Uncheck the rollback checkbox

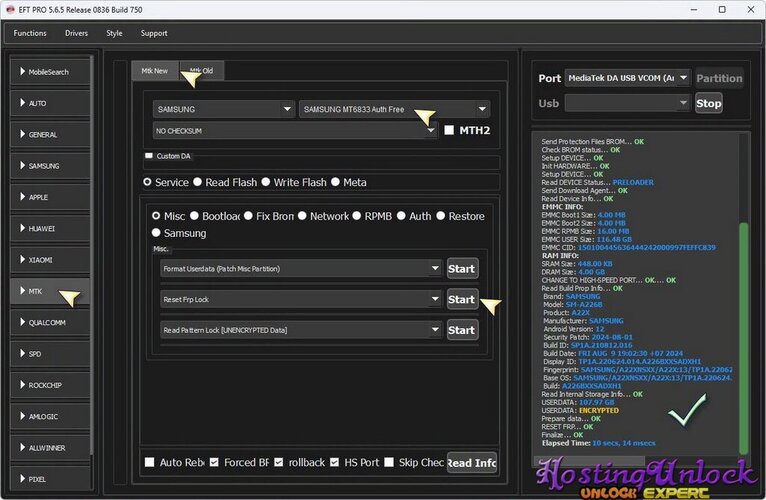pos(278,462)
